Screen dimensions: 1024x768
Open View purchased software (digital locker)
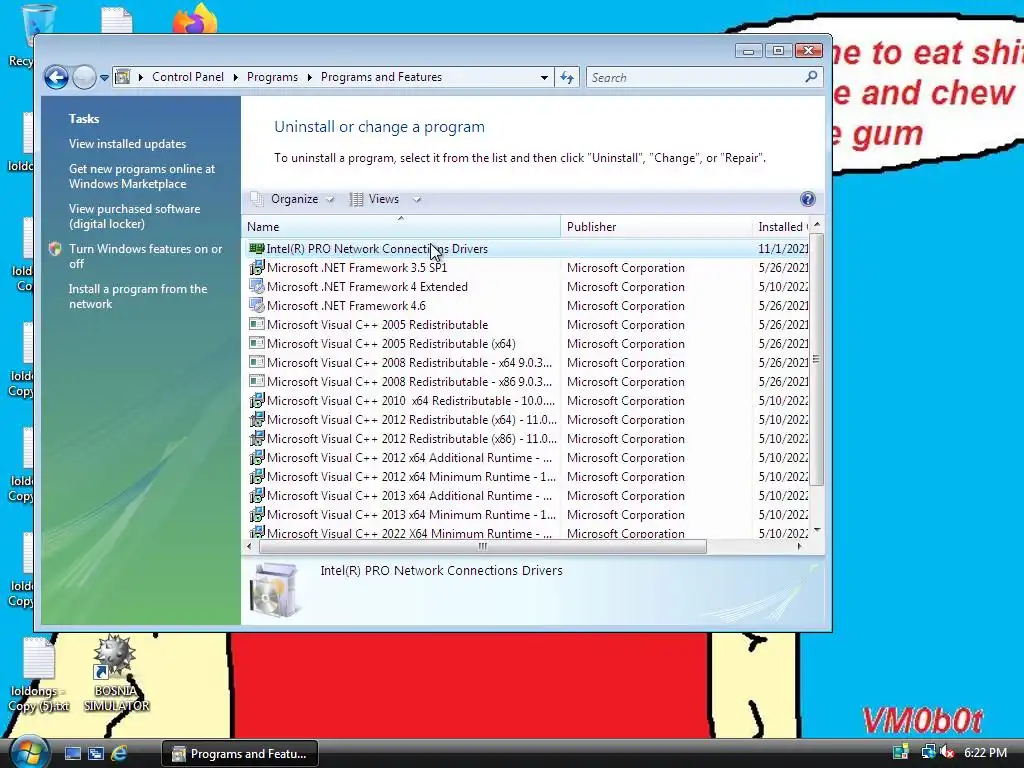[135, 216]
